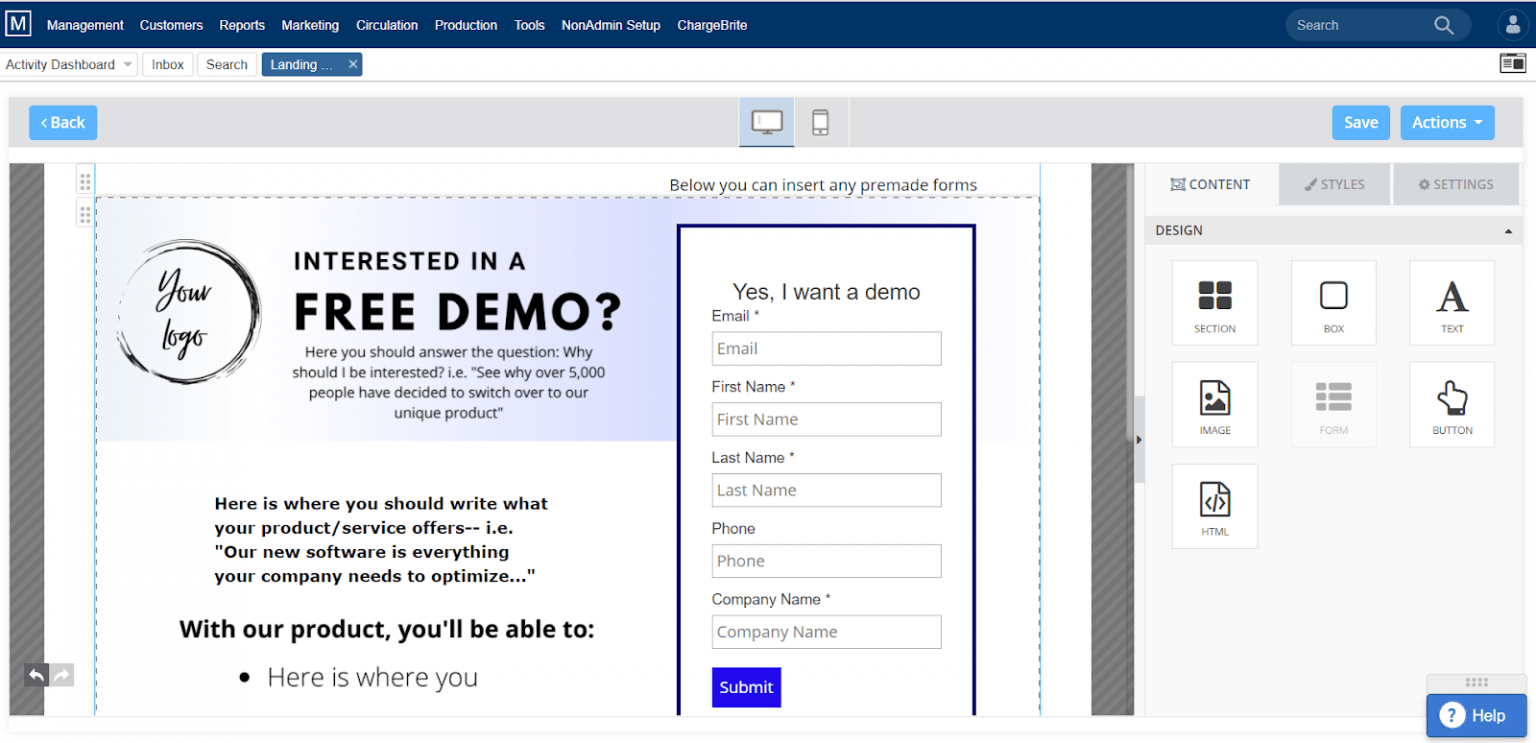
Task: Insert an Image element
Action: tap(1214, 404)
